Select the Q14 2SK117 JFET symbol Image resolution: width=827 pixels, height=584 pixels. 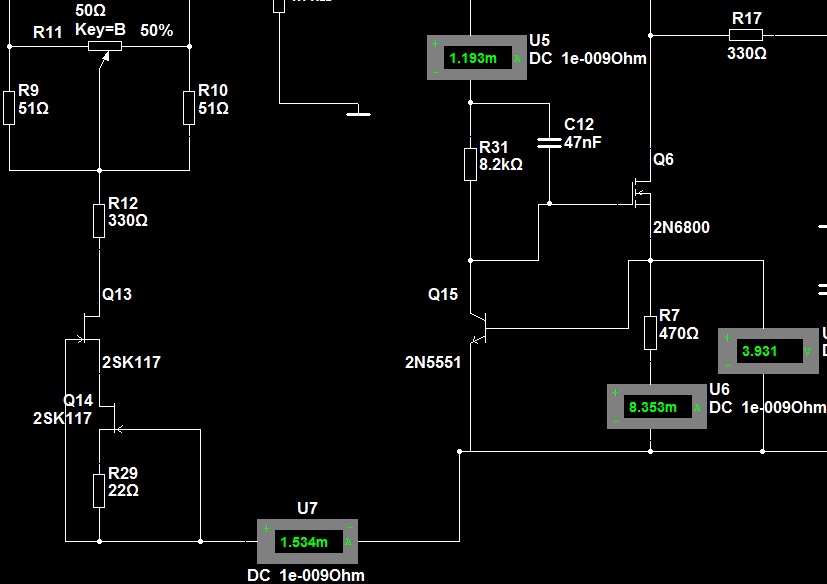[112, 418]
